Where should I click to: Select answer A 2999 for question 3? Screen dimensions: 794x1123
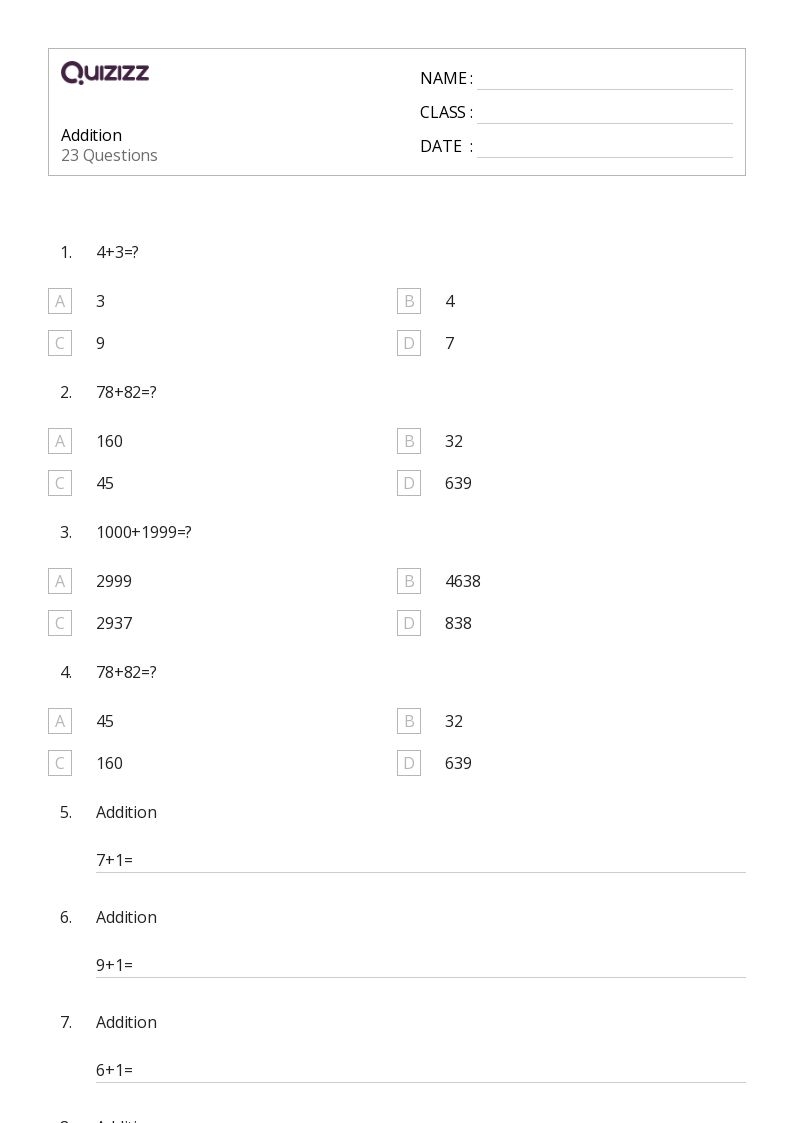60,581
